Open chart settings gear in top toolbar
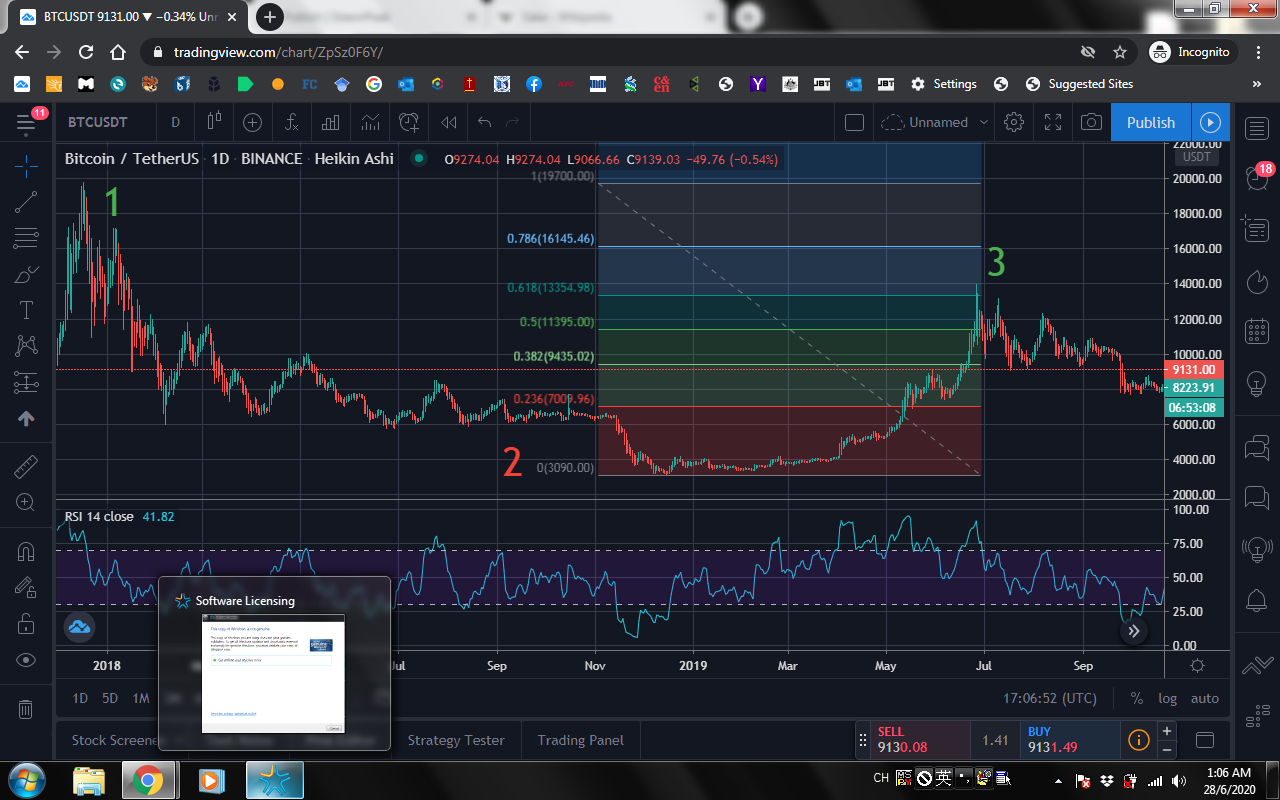Image resolution: width=1280 pixels, height=800 pixels. click(x=1014, y=122)
